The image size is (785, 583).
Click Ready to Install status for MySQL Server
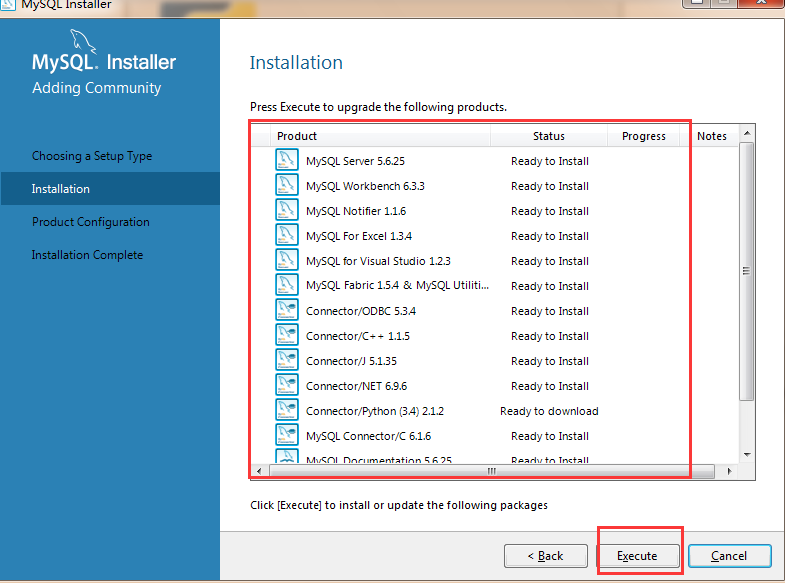pos(550,161)
